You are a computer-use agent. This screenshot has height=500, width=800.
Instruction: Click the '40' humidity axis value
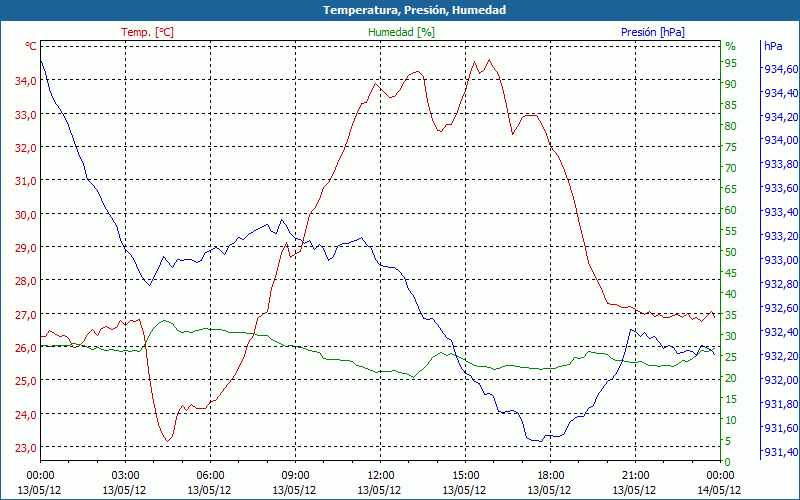[x=731, y=294]
